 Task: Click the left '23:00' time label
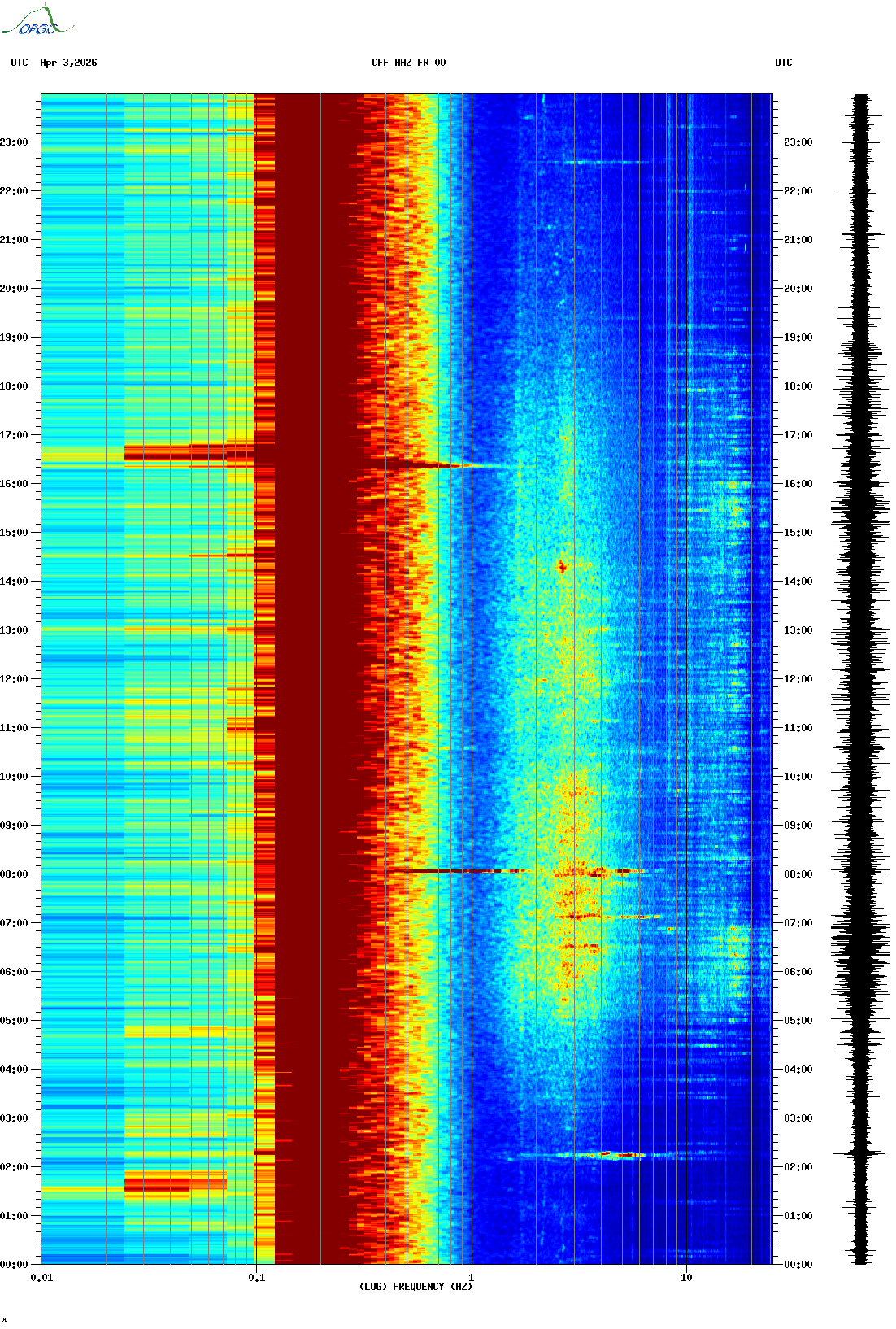(x=14, y=142)
